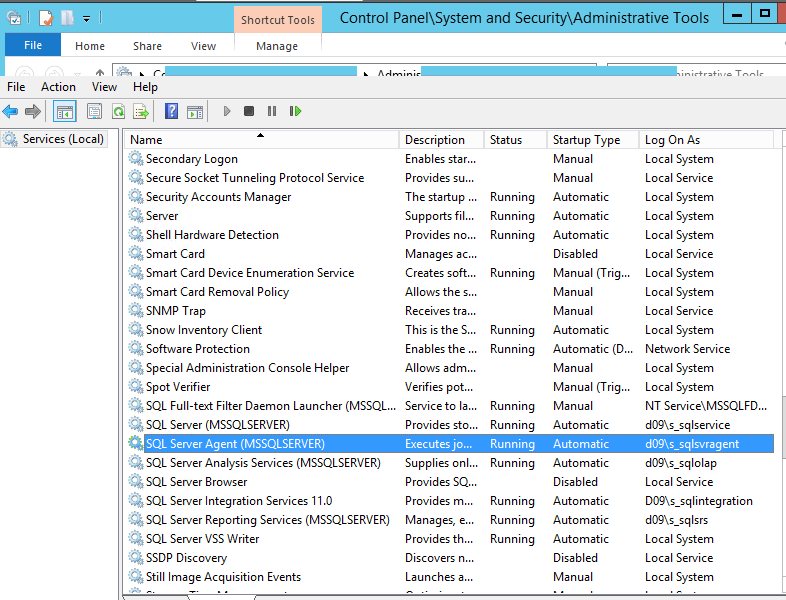Click the gear icon beside Secondary Logon
786x600 pixels.
click(x=135, y=158)
